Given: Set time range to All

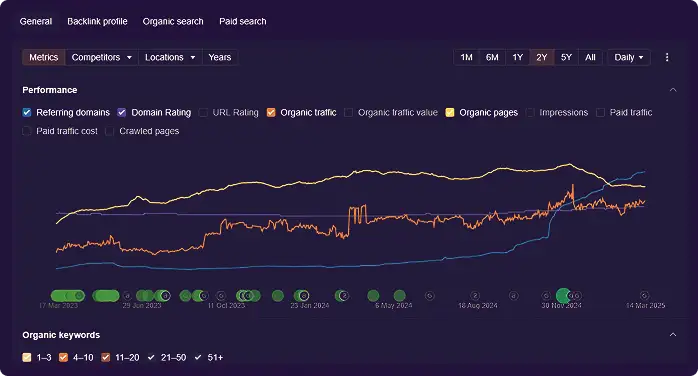Looking at the screenshot, I should pyautogui.click(x=590, y=57).
